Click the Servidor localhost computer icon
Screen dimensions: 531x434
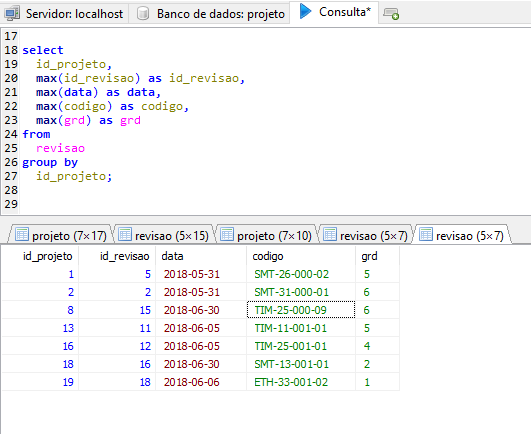pos(13,14)
